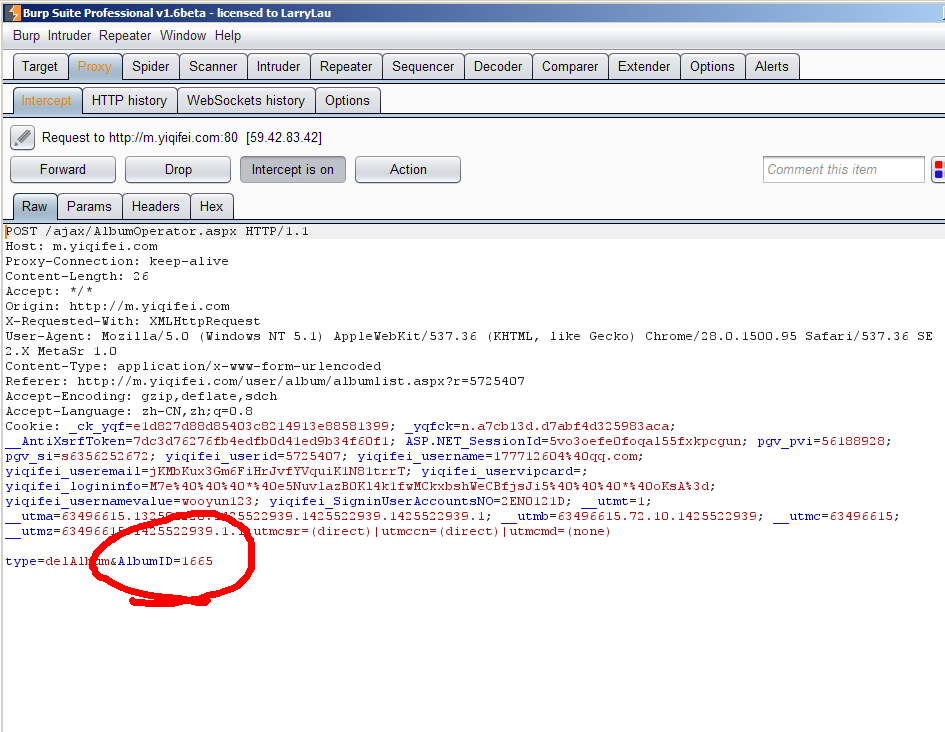Click the Accept-Encoding: gzip,deflate,sdch line

click(x=141, y=396)
